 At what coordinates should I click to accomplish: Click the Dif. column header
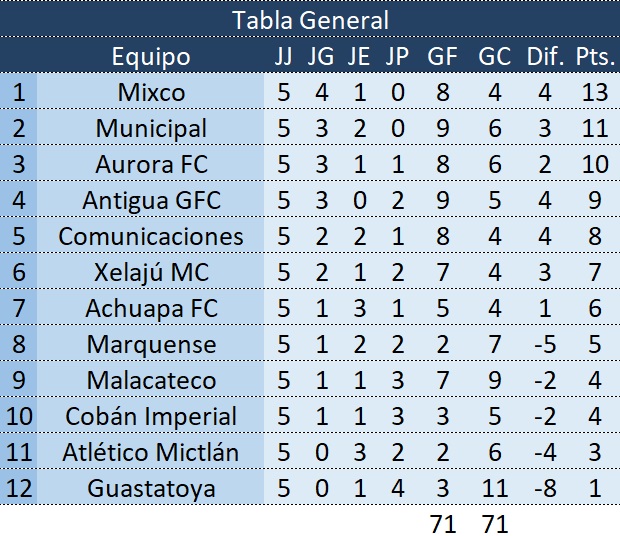(547, 56)
